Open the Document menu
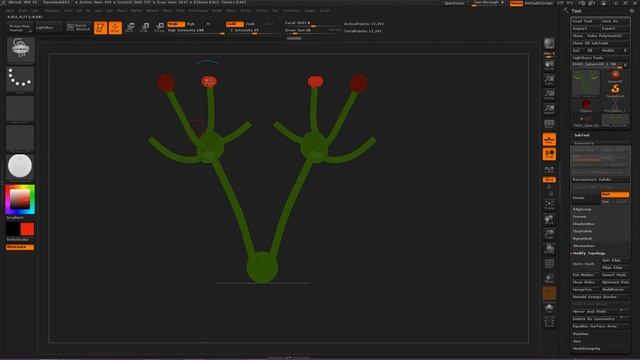 coord(52,11)
